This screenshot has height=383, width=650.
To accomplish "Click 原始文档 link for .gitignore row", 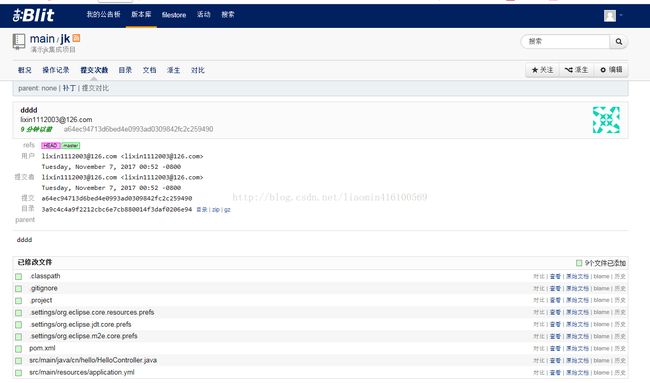I will [577, 288].
